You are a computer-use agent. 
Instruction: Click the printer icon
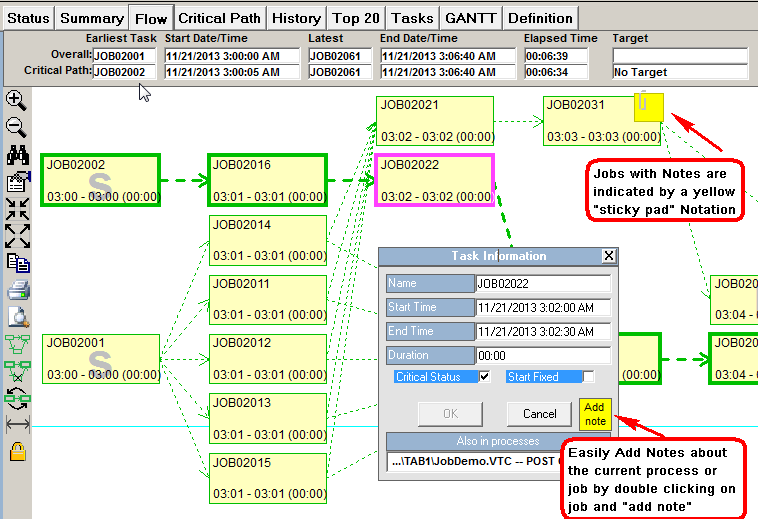point(18,290)
